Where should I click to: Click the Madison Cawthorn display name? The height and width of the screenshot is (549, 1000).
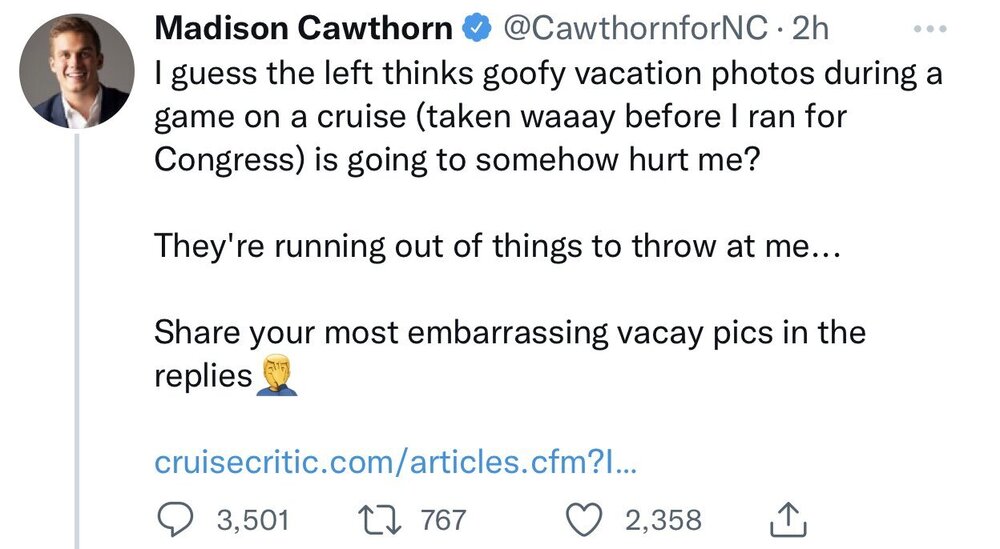coord(304,30)
